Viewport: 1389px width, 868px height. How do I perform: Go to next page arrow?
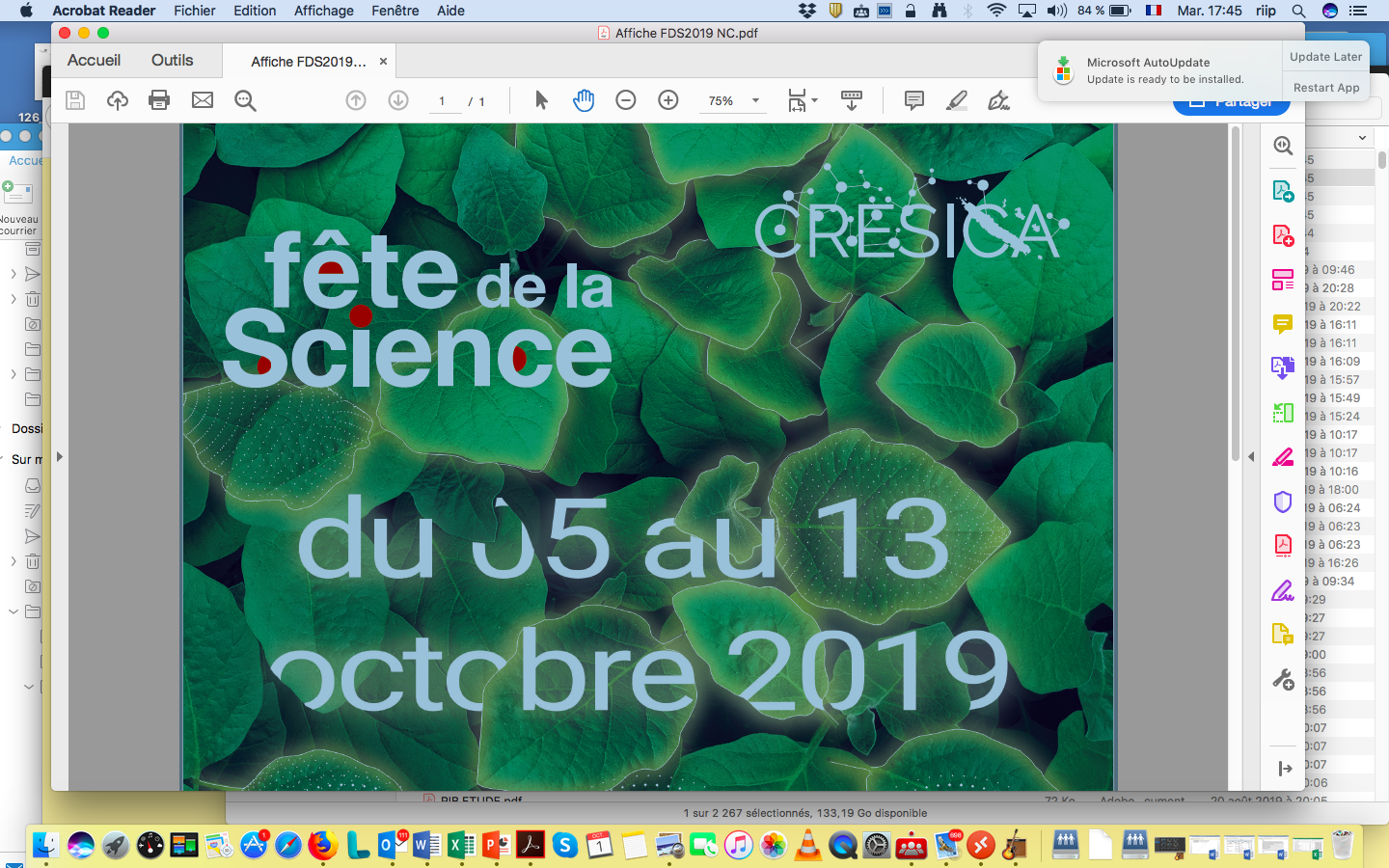(398, 100)
